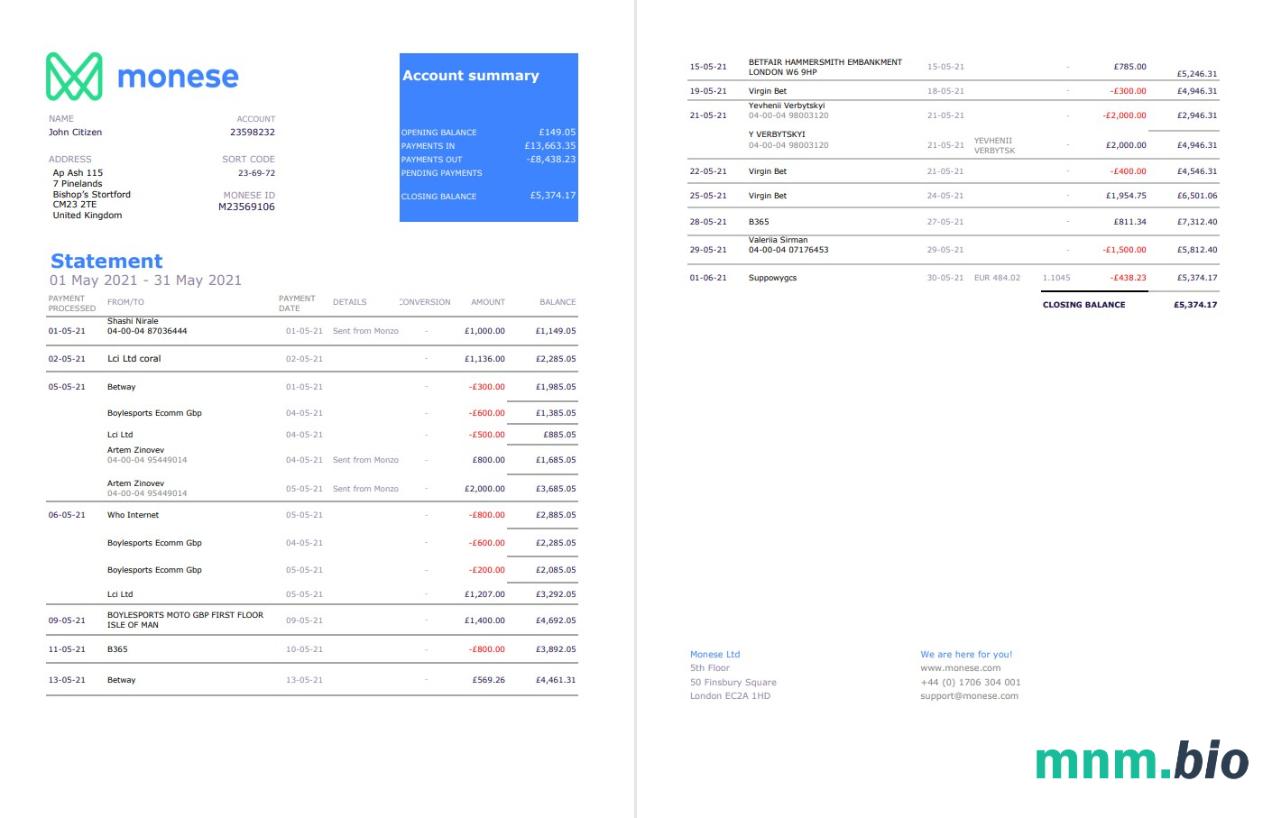This screenshot has height=818, width=1272.
Task: Click the Monese ID M23569106
Action: [x=248, y=207]
